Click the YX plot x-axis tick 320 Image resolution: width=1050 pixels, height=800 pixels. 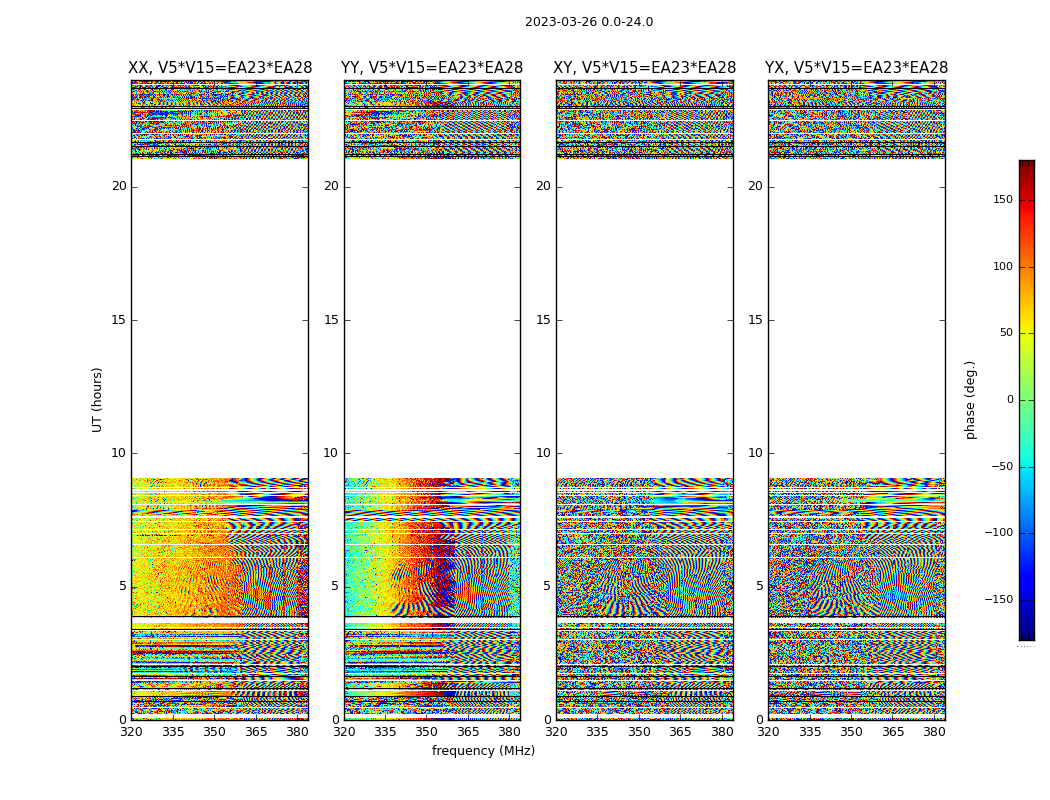coord(768,732)
